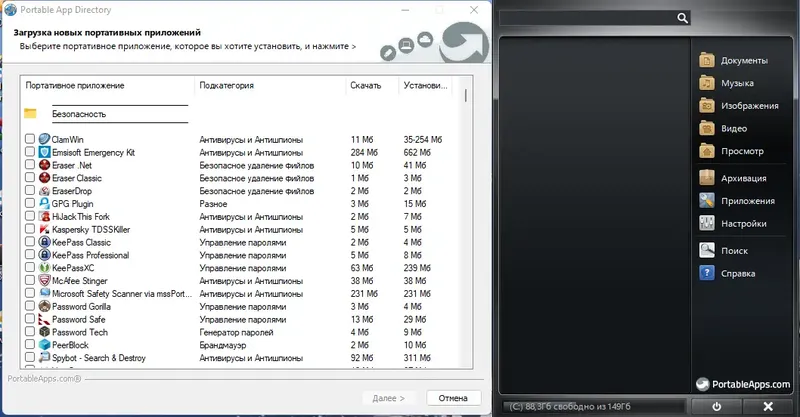This screenshot has height=417, width=800.
Task: Select the Emsisoft Emergency Kit row name
Action: 93,152
